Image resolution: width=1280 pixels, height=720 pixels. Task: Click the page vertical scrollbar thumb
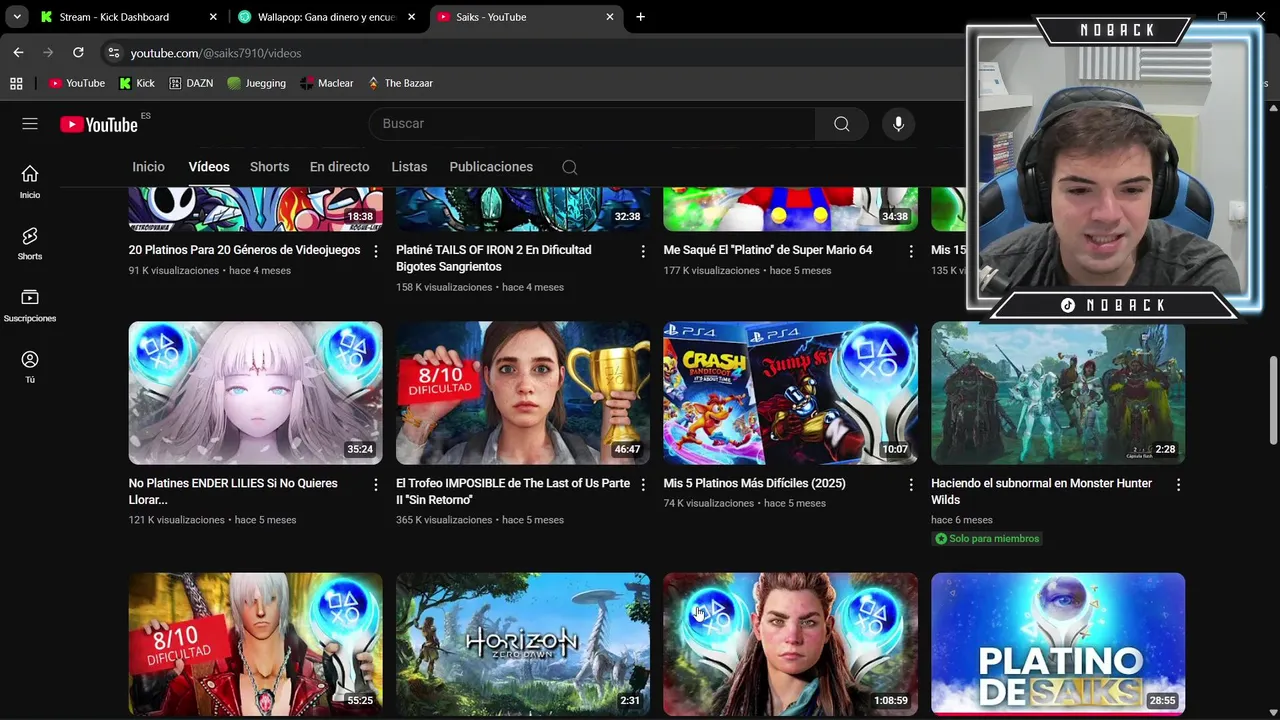[1273, 400]
